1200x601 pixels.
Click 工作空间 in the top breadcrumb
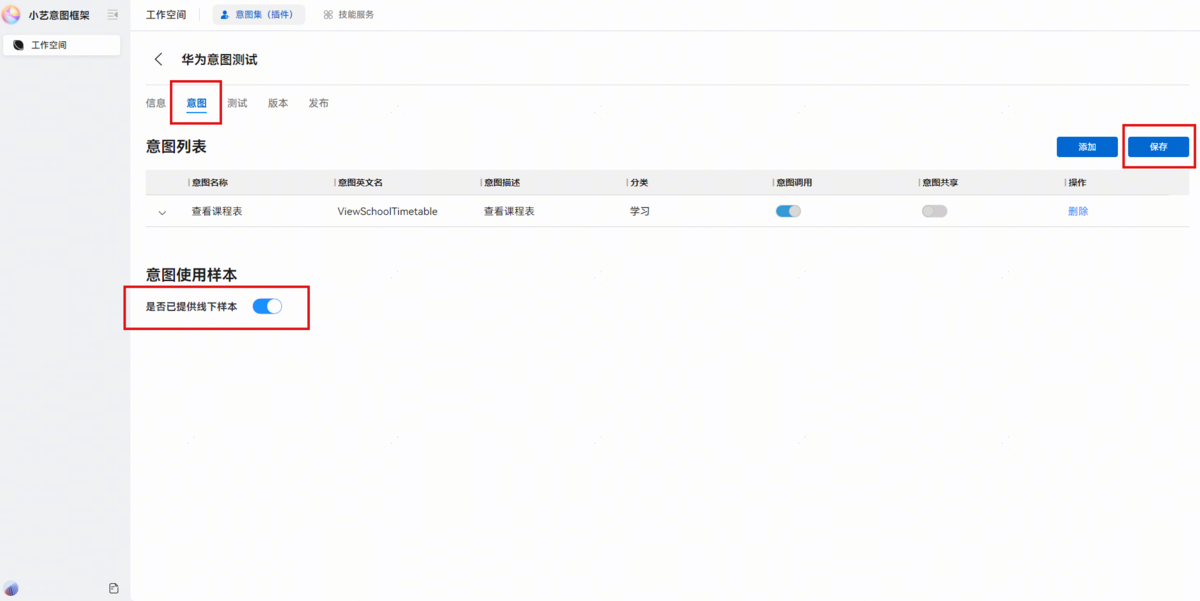tap(165, 15)
